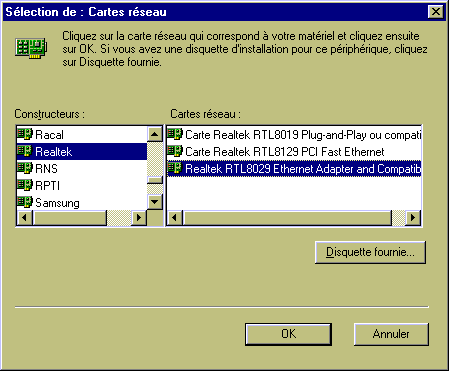
Task: Select Realtek RTL8029 Ethernet Adapter entry
Action: (x=294, y=169)
